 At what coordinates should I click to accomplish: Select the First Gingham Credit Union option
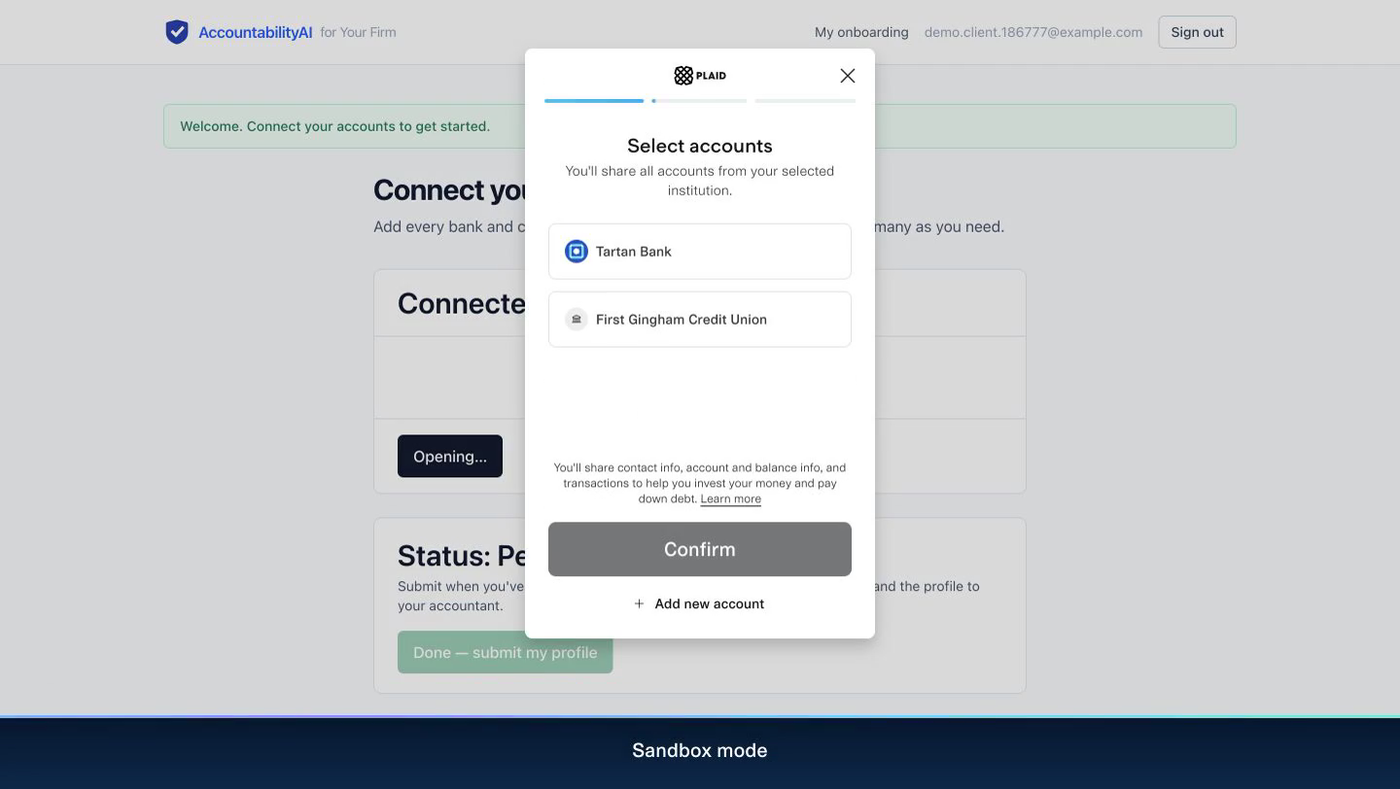(x=700, y=319)
